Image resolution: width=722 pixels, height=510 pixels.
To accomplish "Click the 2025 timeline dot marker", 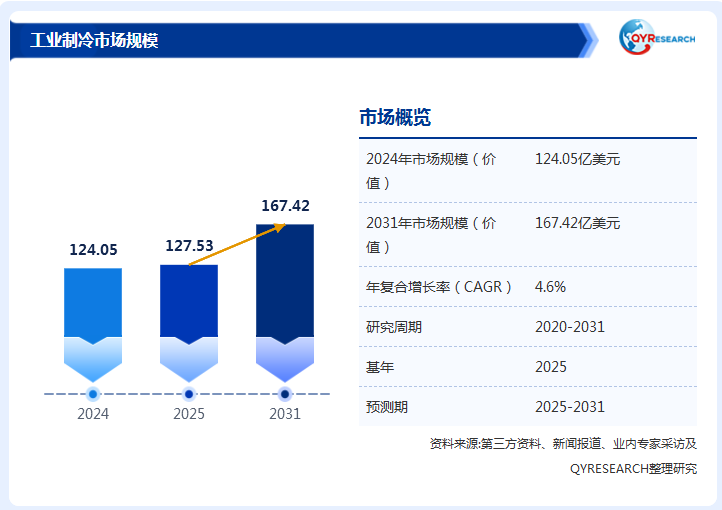I will (x=189, y=394).
